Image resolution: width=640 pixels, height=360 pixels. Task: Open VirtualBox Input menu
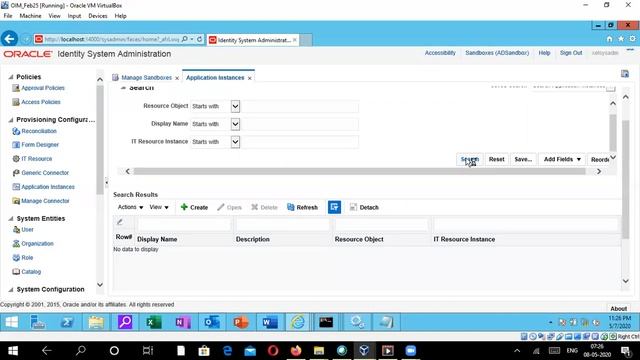click(x=74, y=16)
